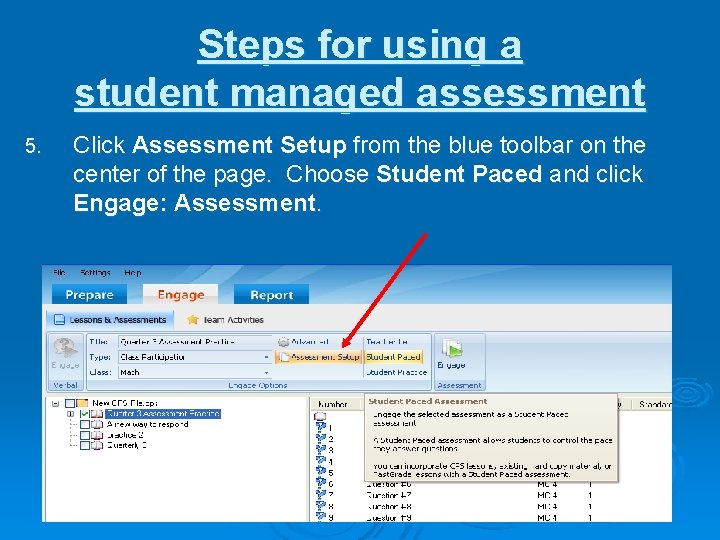Switch to the Report tab
The width and height of the screenshot is (720, 540).
coord(271,294)
